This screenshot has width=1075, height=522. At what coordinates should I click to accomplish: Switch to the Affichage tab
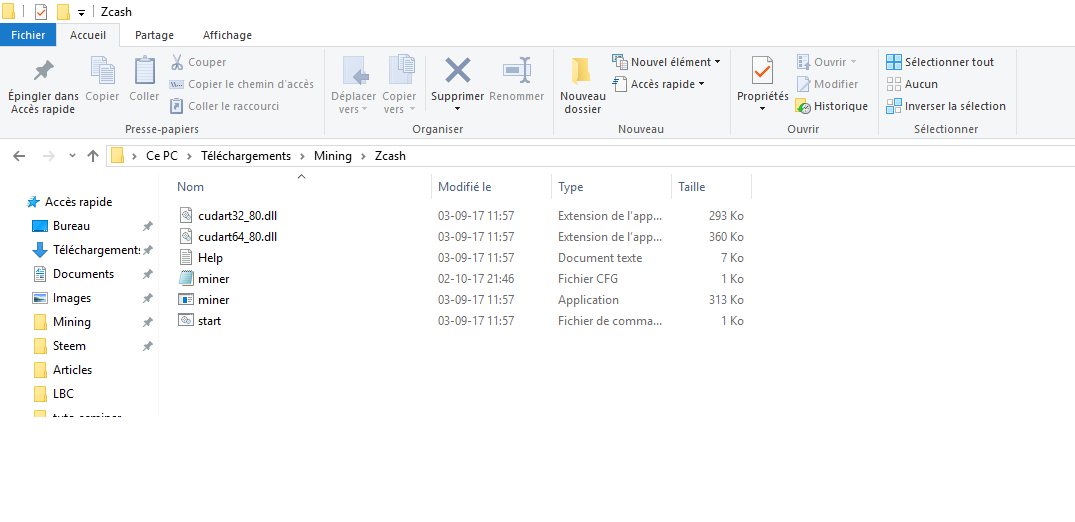(x=227, y=35)
